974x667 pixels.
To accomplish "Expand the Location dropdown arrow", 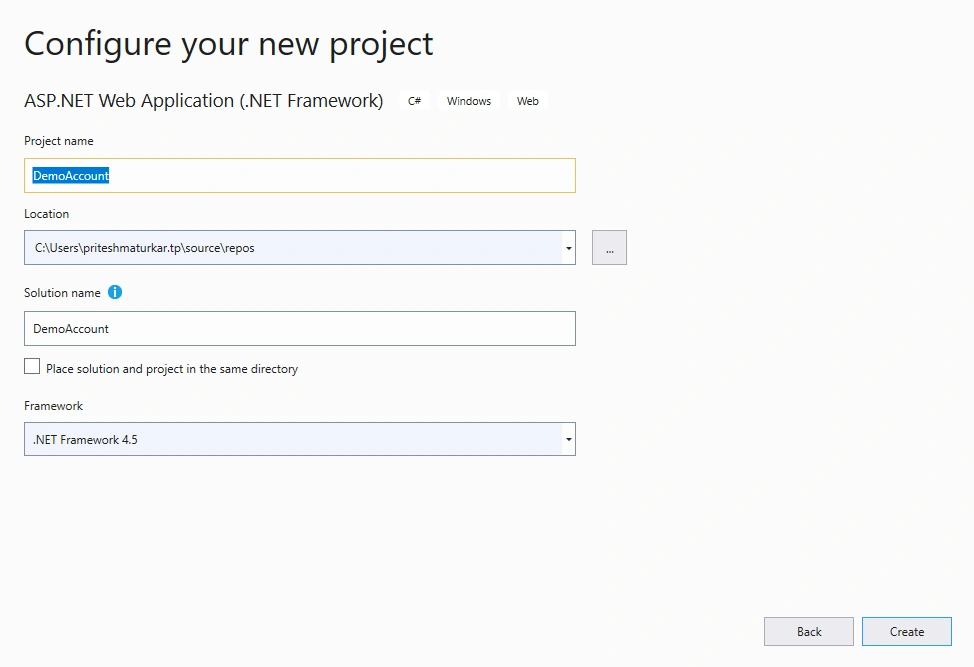I will (568, 248).
